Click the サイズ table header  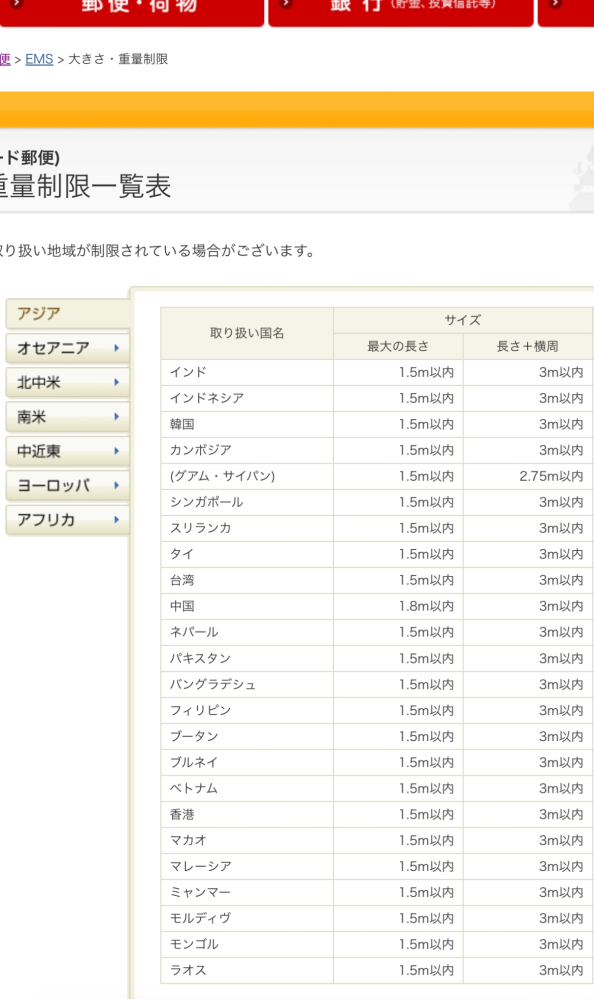pyautogui.click(x=463, y=320)
